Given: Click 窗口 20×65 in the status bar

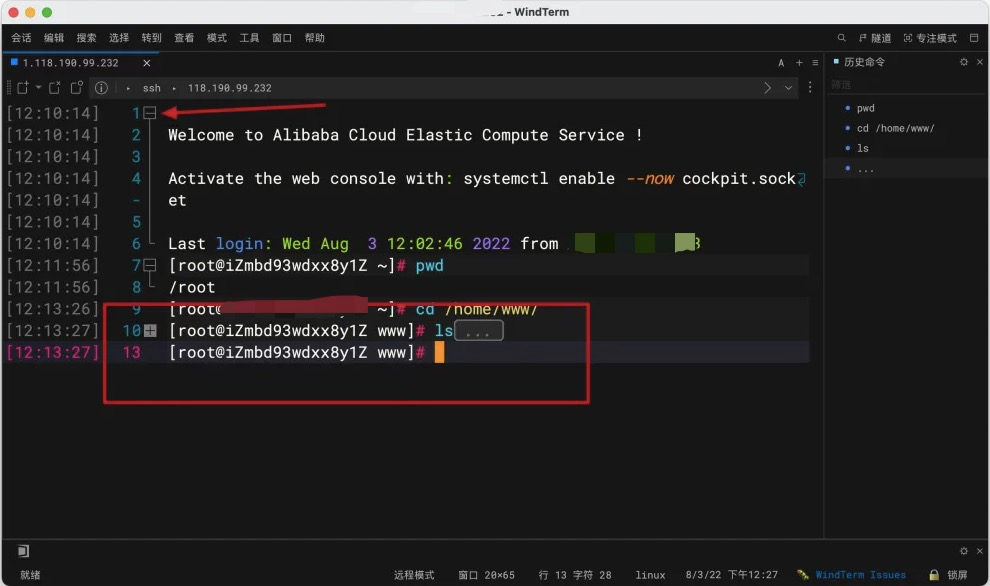Looking at the screenshot, I should click(x=486, y=575).
